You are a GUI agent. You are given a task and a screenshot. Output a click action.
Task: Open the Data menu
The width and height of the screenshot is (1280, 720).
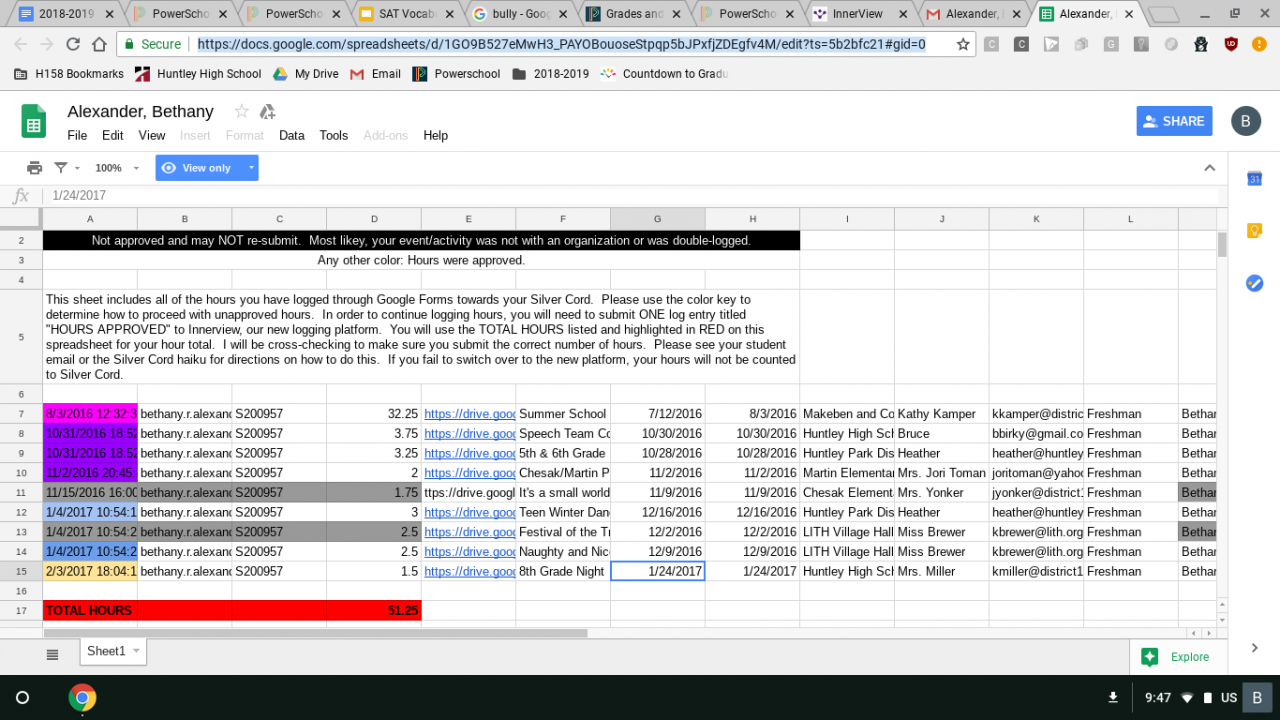click(291, 135)
